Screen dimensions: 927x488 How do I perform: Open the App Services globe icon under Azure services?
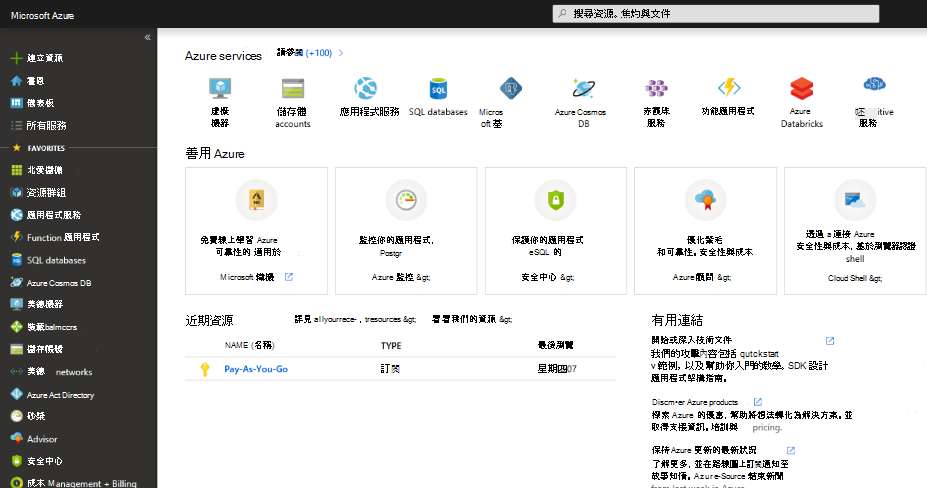click(366, 88)
